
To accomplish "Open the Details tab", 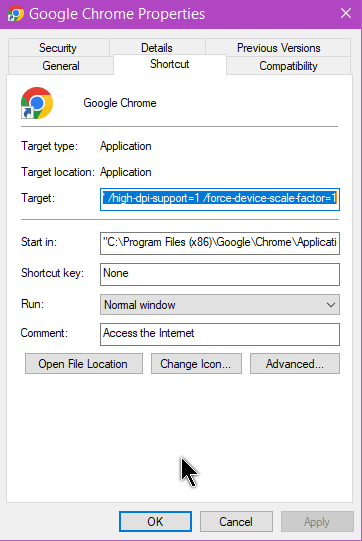I will [x=157, y=48].
